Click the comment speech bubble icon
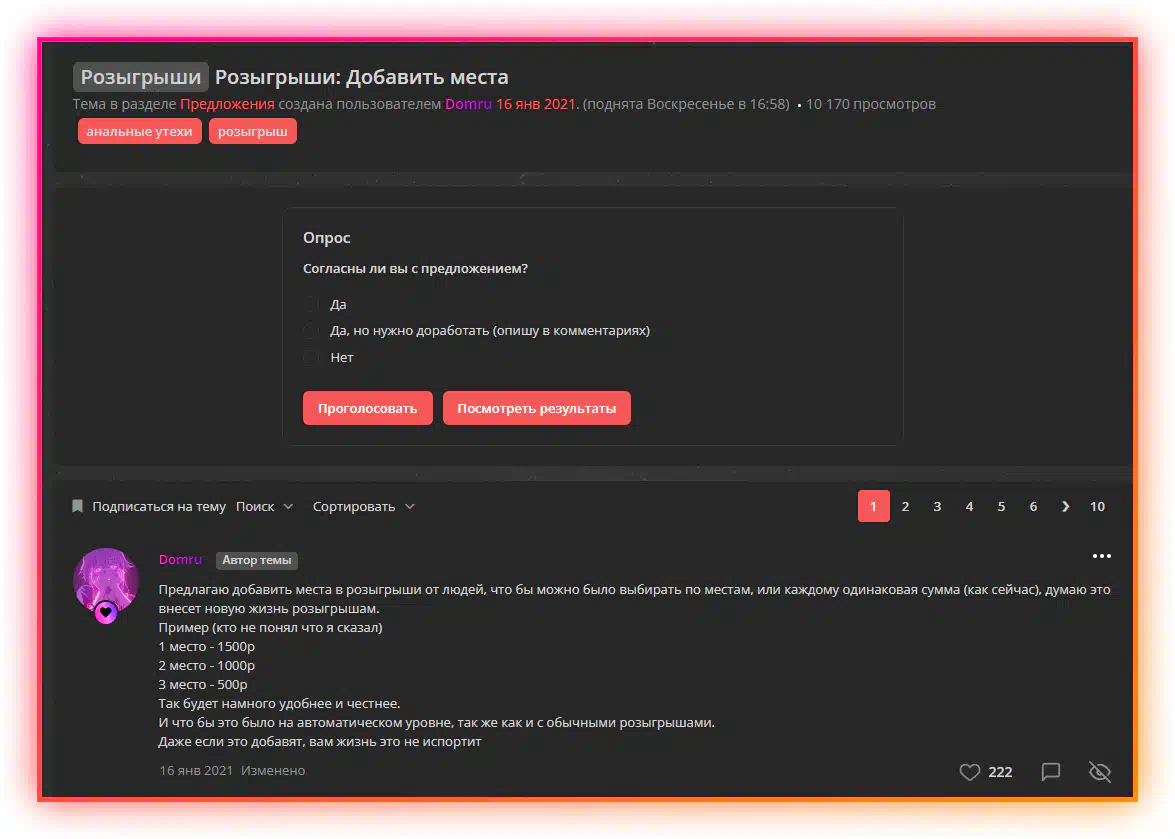 (x=1050, y=772)
